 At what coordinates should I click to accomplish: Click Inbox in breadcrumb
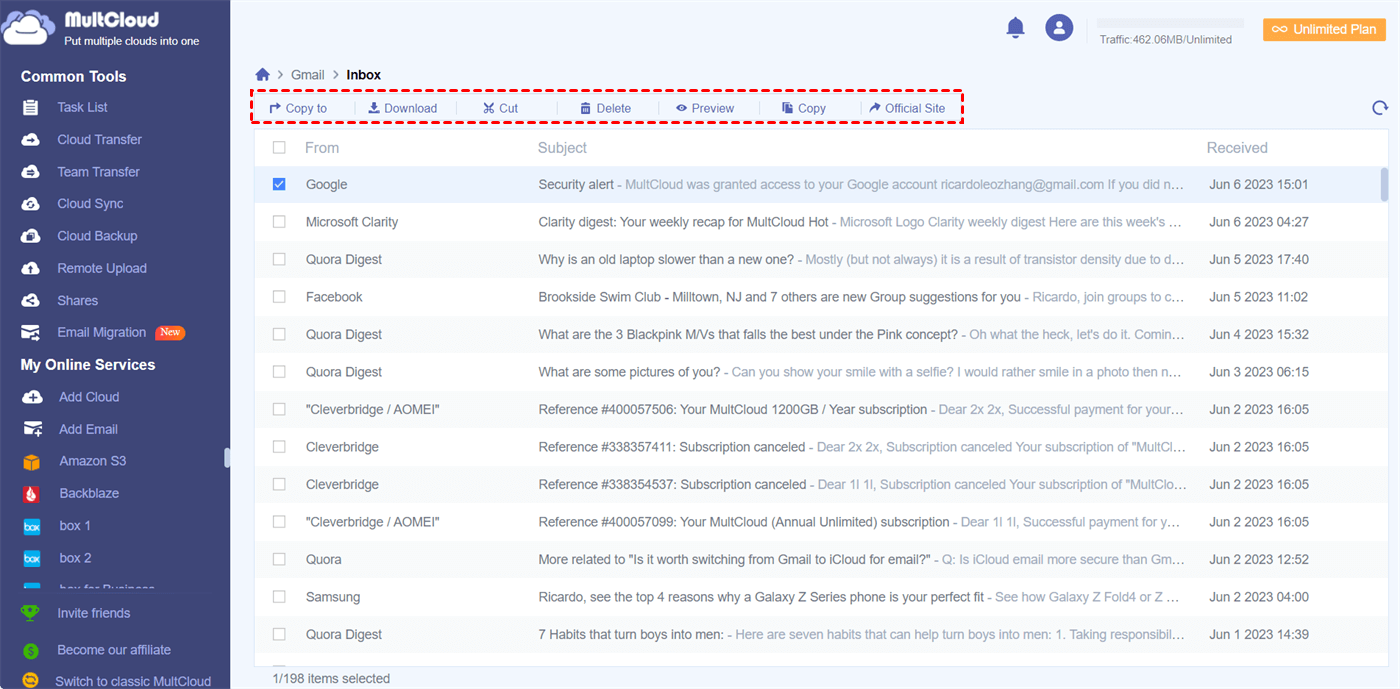pyautogui.click(x=363, y=75)
